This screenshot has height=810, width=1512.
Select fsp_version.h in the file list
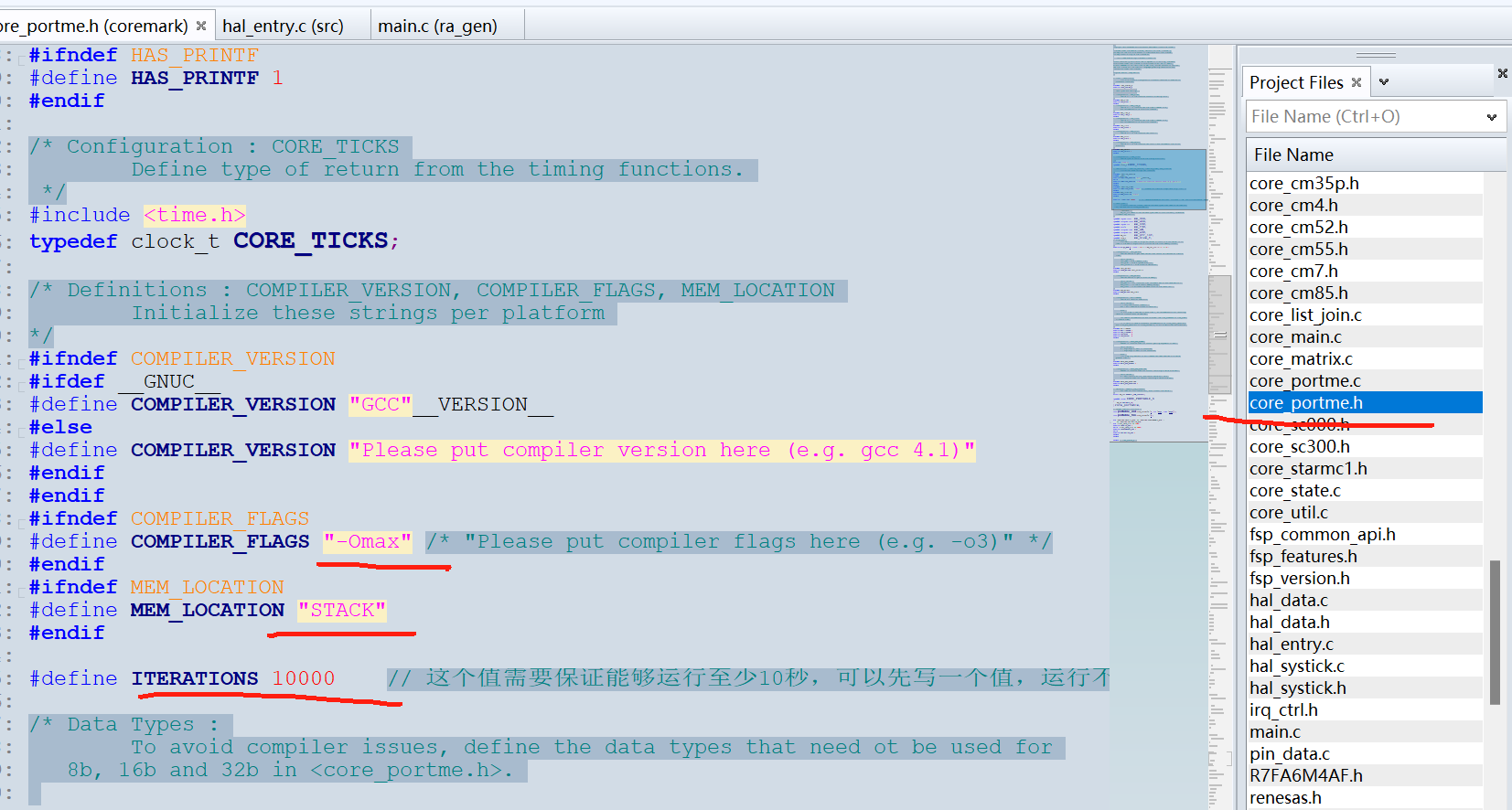click(1365, 579)
